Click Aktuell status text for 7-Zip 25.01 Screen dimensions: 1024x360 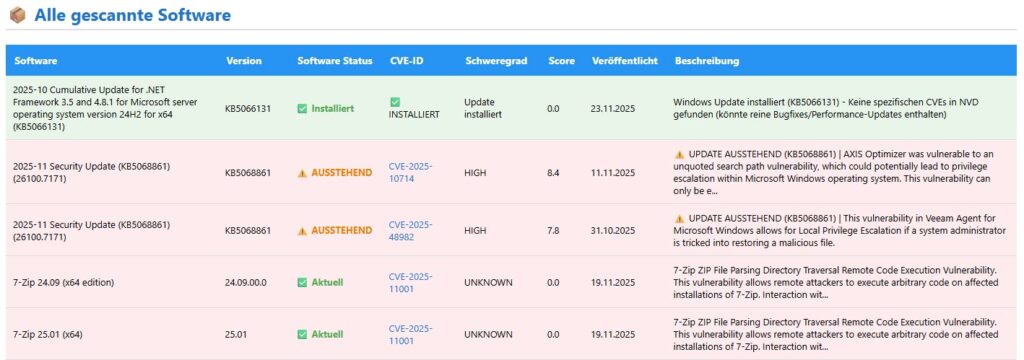pyautogui.click(x=327, y=334)
